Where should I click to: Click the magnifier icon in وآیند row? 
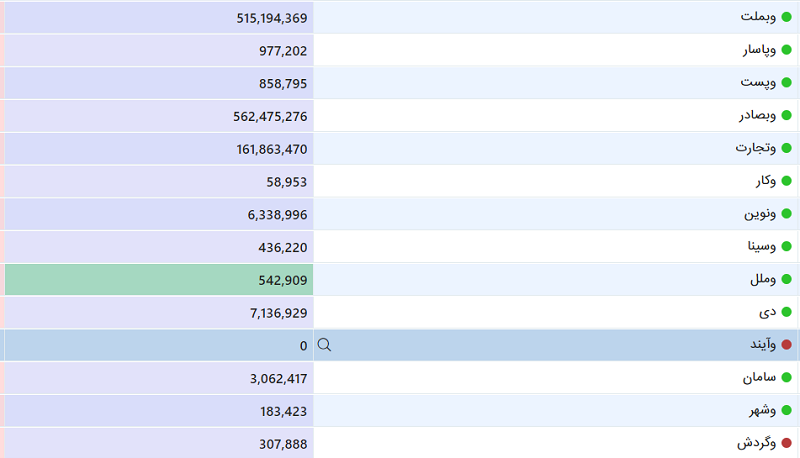tap(324, 345)
